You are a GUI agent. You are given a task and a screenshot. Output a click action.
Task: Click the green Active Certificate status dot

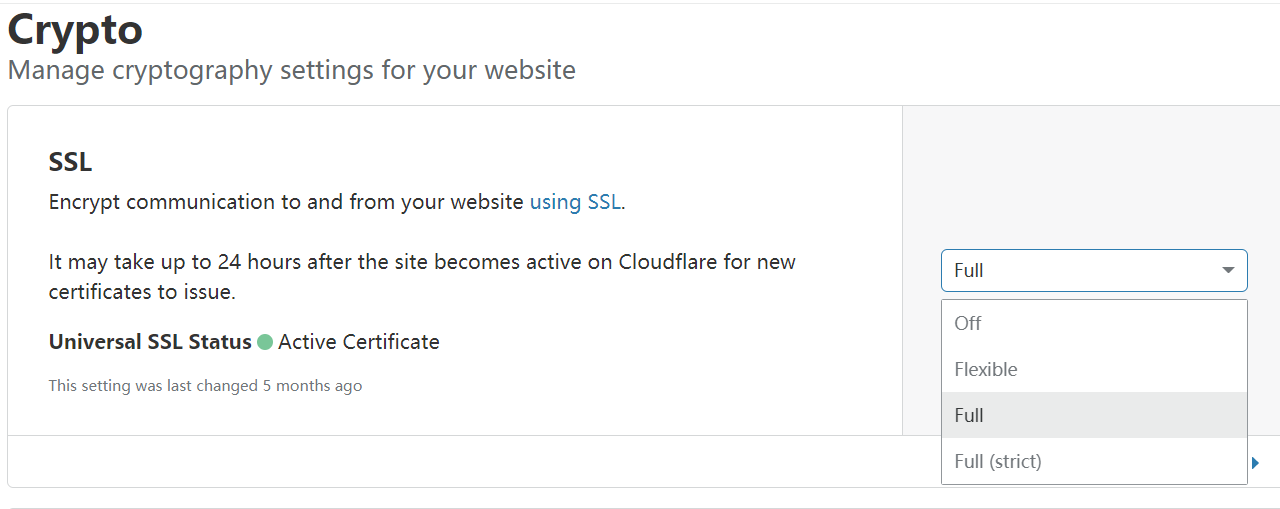[x=265, y=342]
